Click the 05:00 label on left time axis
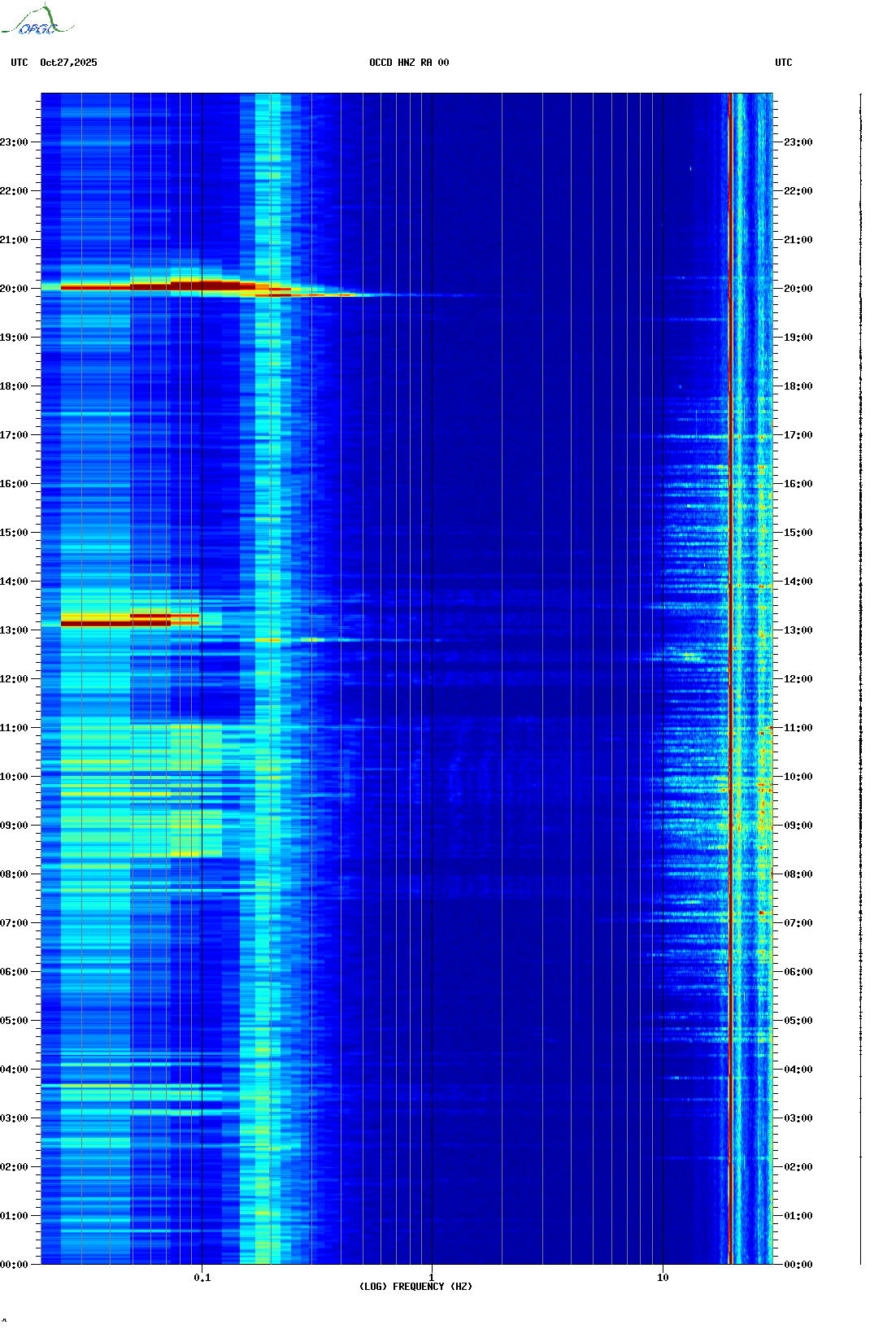The height and width of the screenshot is (1329, 896). click(14, 1021)
